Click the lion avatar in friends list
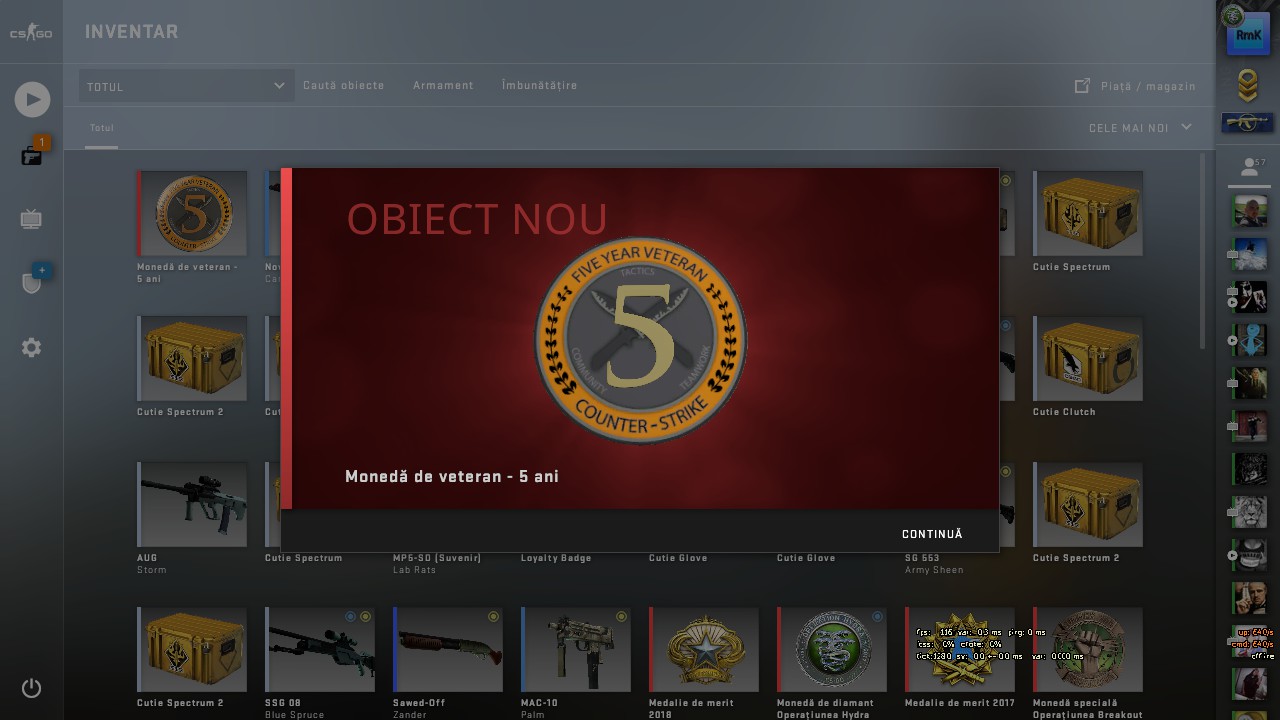This screenshot has width=1280, height=720. pyautogui.click(x=1250, y=512)
